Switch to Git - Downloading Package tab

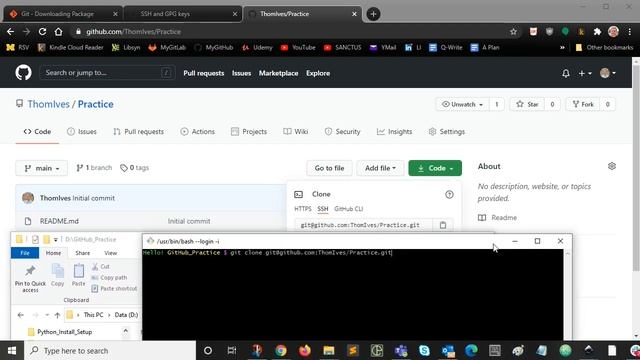(63, 14)
